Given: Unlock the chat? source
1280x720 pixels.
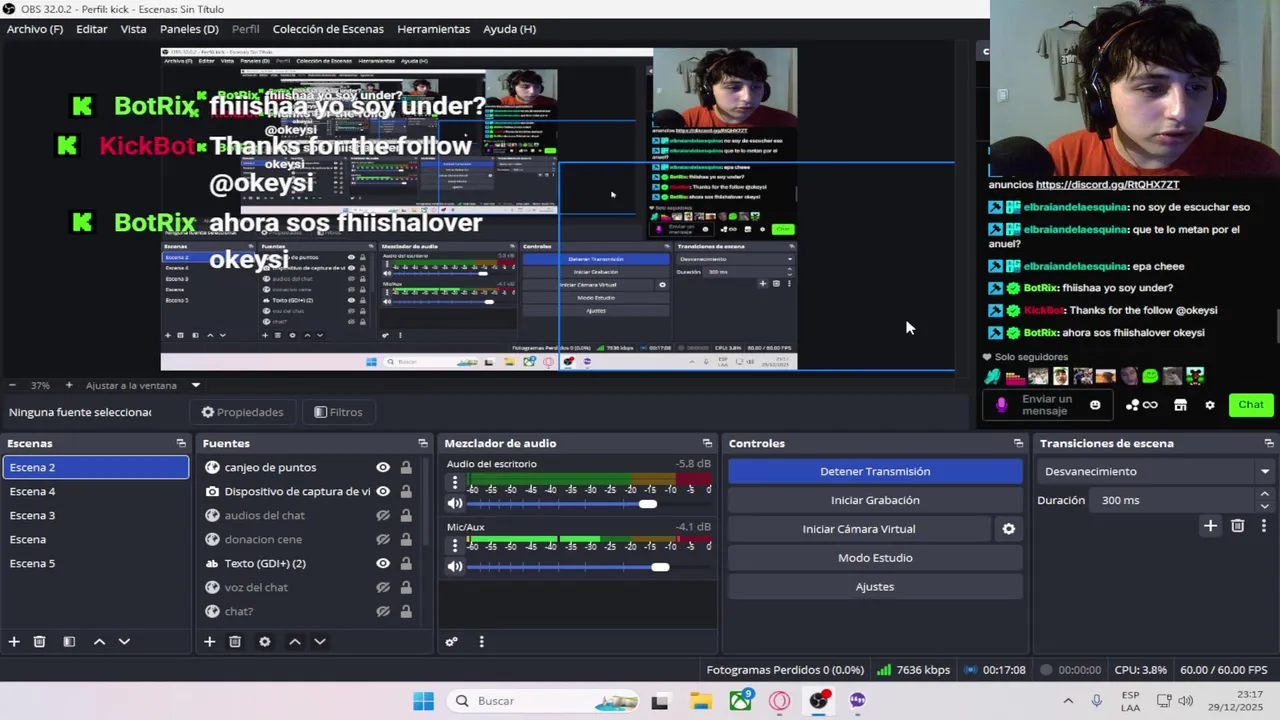Looking at the screenshot, I should point(406,611).
